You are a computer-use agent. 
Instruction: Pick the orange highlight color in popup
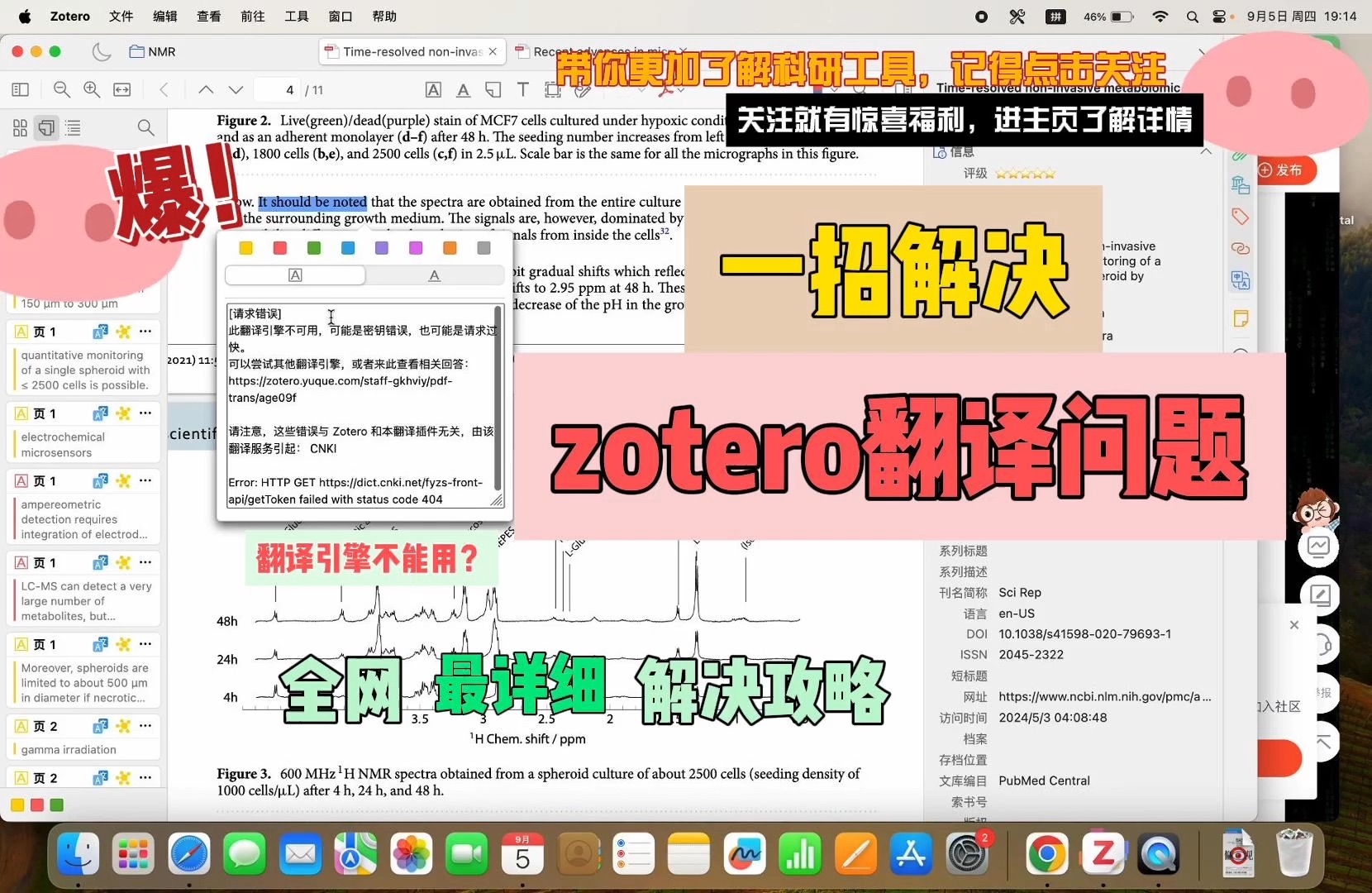tap(450, 248)
